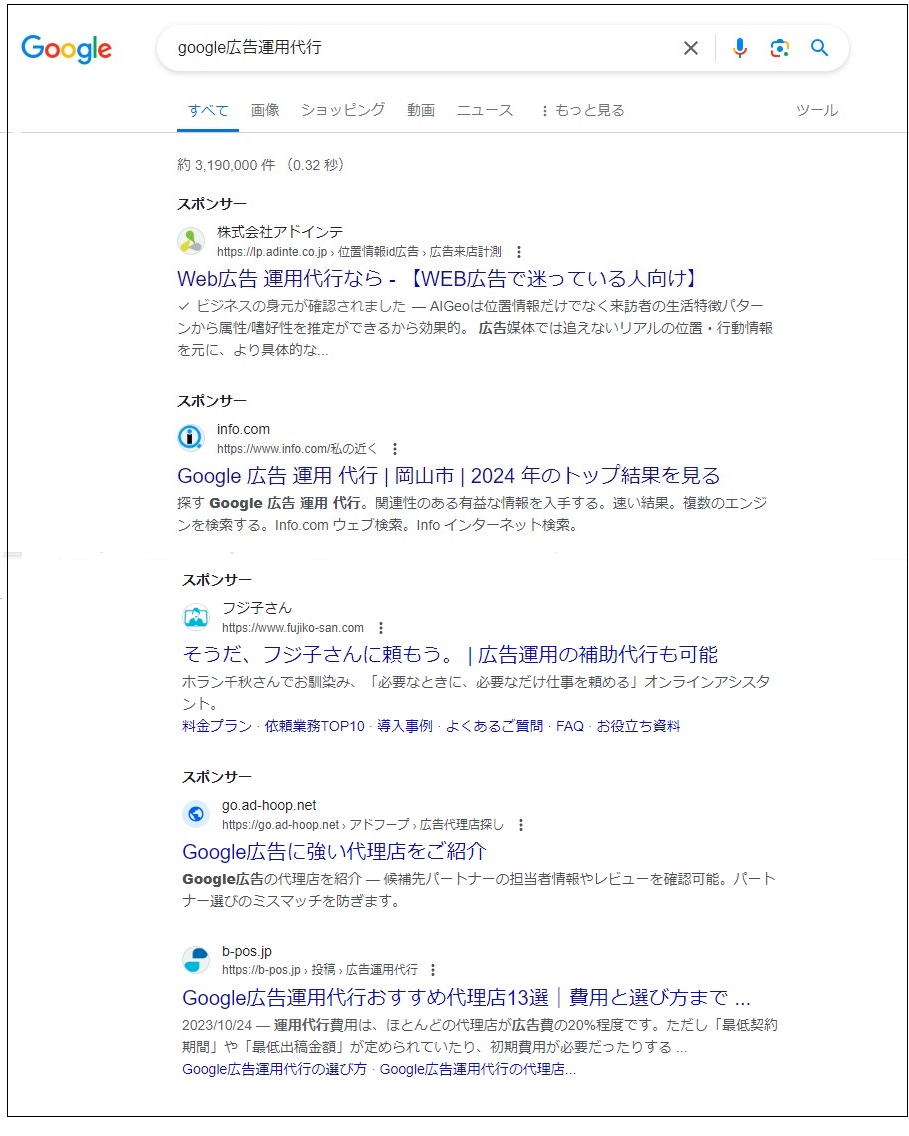Open Google広告運用代行の代理店... sitelink

coord(478,1069)
